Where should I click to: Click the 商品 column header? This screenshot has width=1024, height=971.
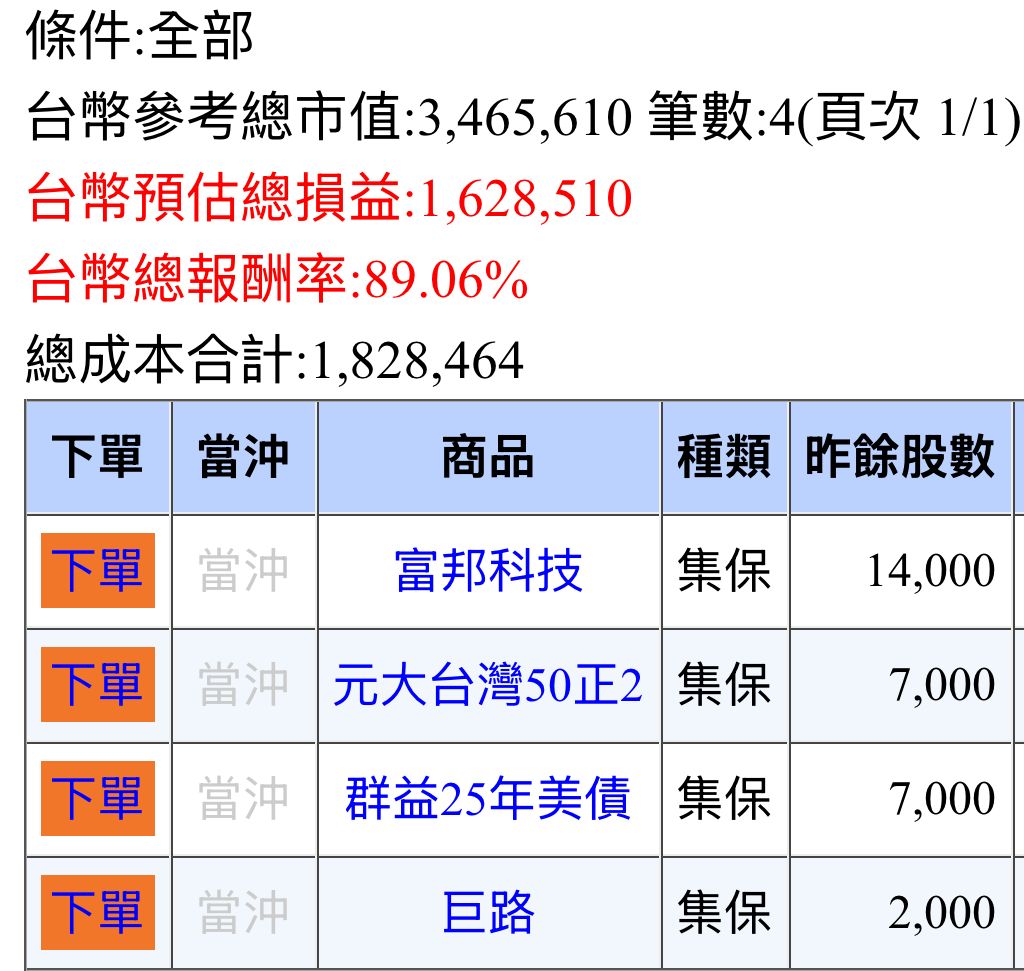488,457
